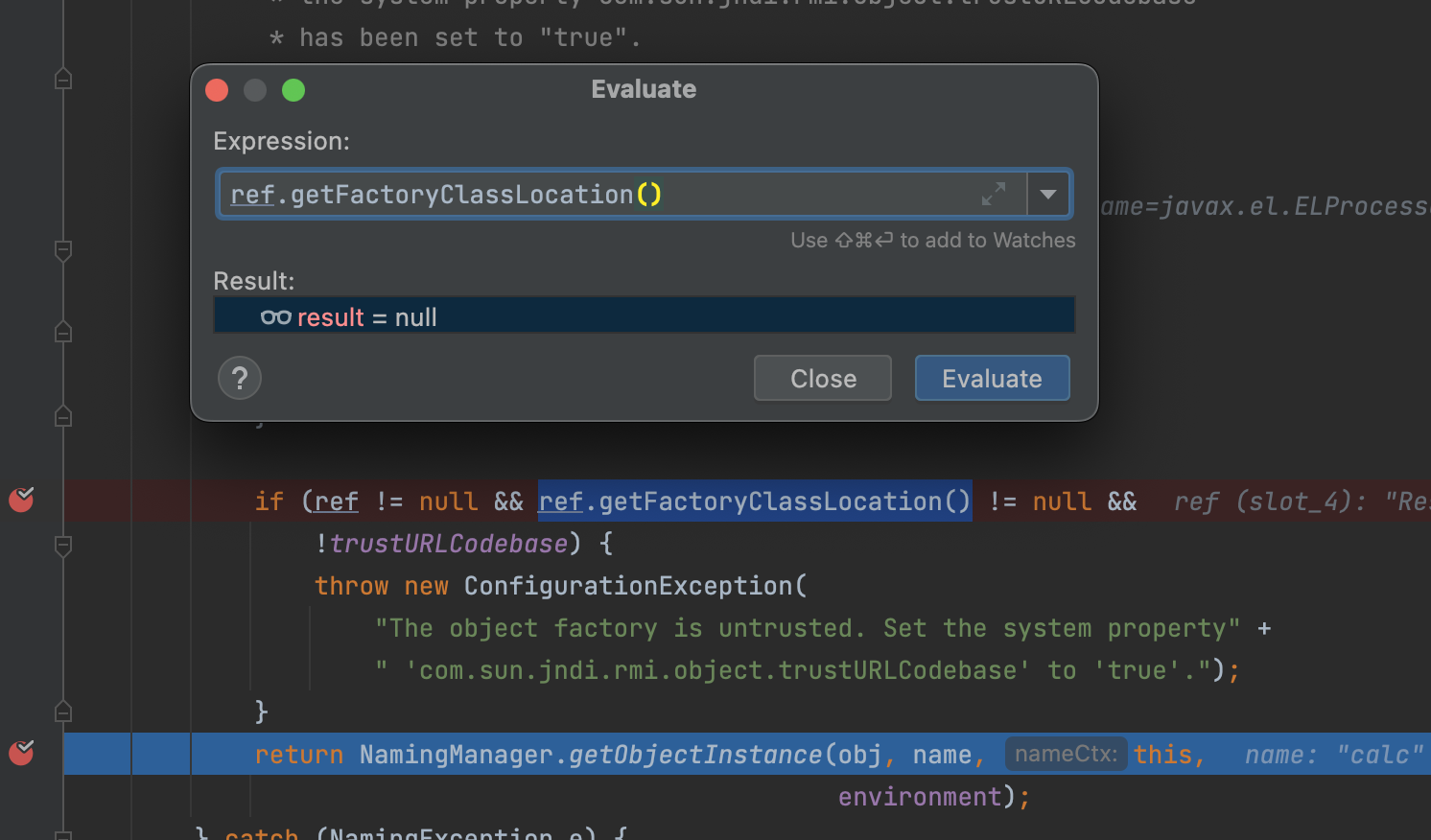
Task: Click 'getObjectInstance' method call
Action: [695, 755]
